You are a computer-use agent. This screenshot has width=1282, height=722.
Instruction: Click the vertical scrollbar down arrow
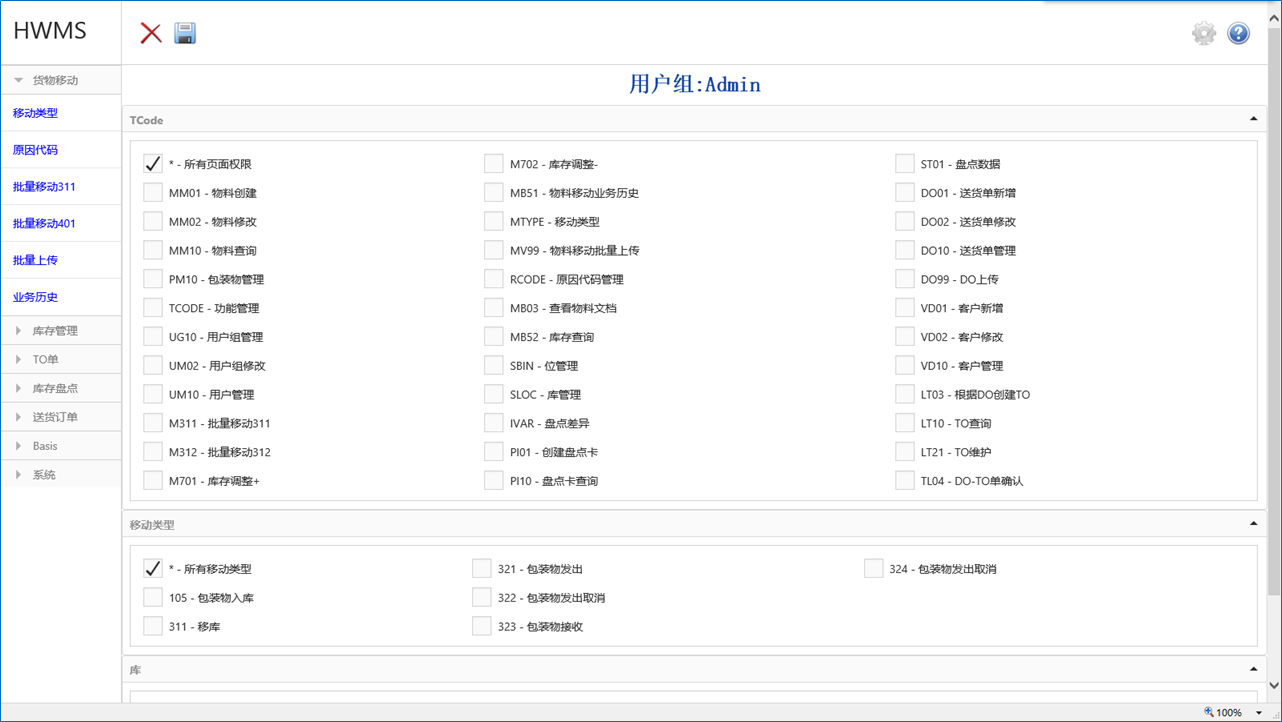tap(1274, 686)
